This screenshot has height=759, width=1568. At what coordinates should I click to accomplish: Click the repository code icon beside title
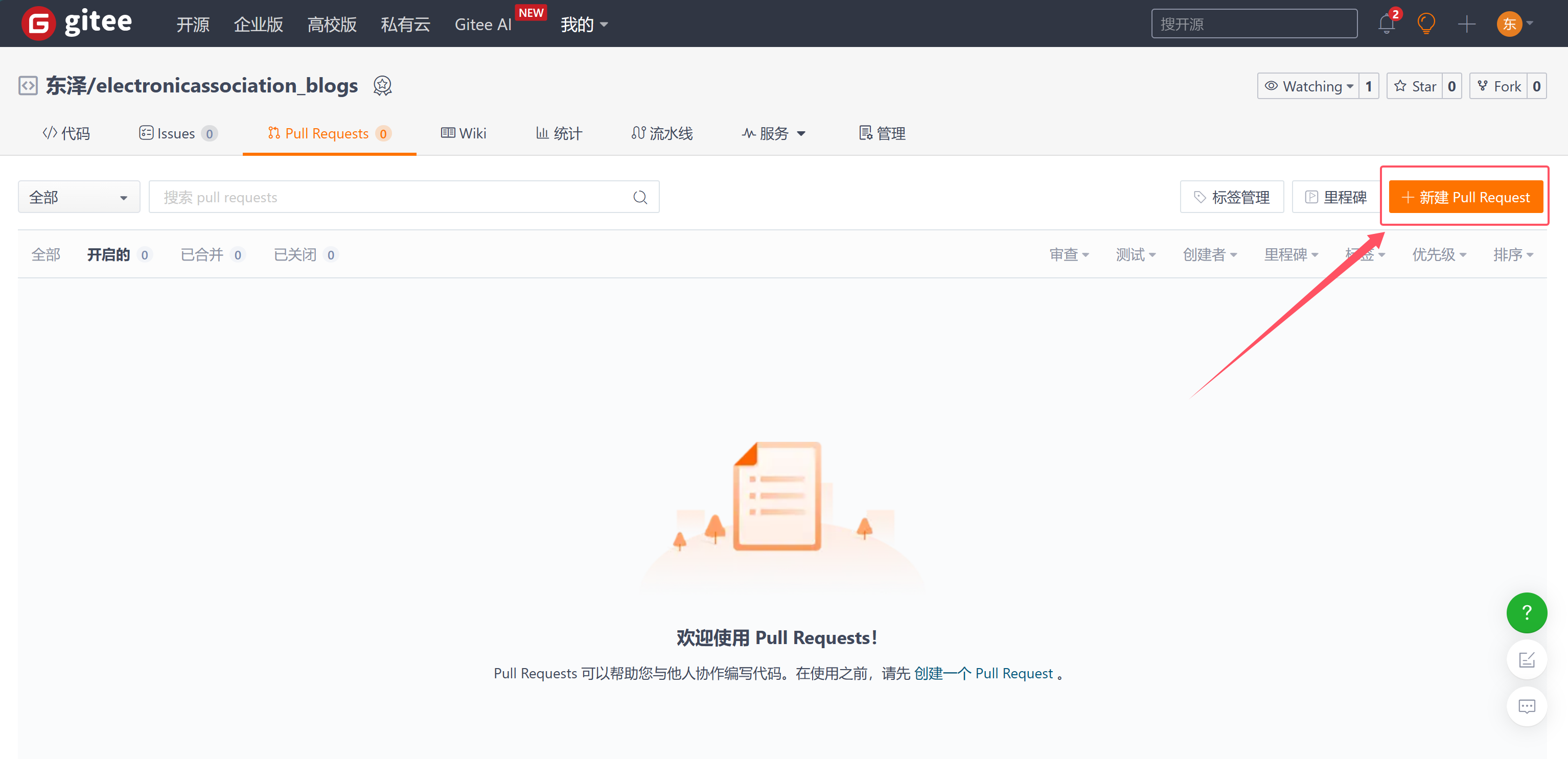[x=28, y=86]
